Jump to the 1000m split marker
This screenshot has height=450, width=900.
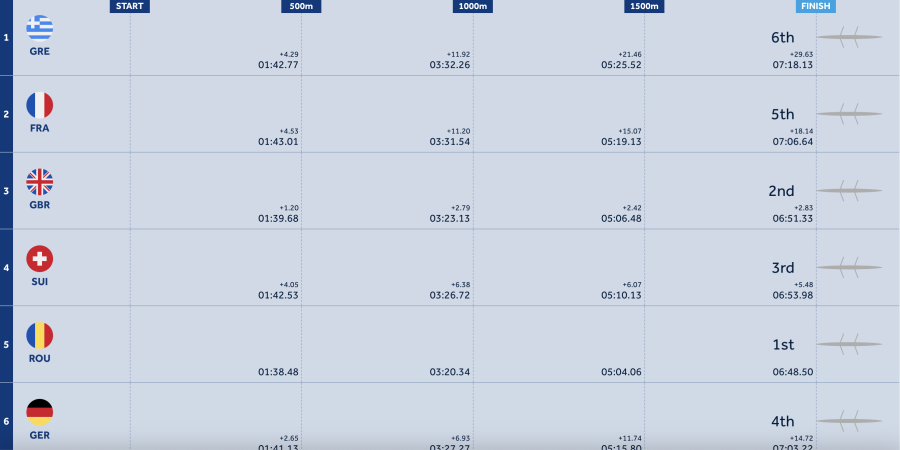(x=473, y=6)
